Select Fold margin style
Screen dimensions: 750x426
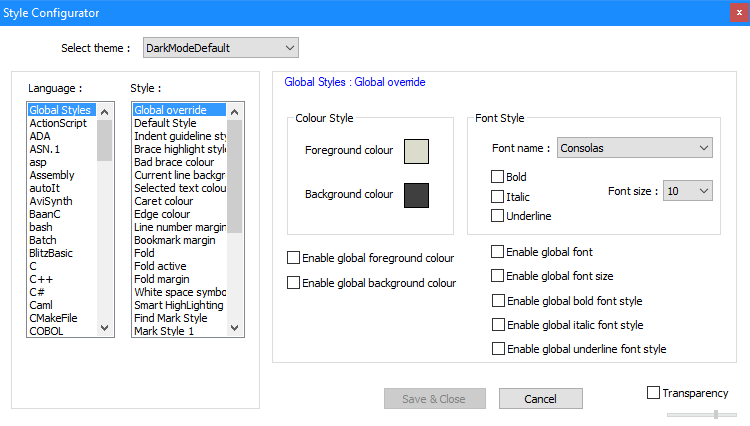point(179,279)
